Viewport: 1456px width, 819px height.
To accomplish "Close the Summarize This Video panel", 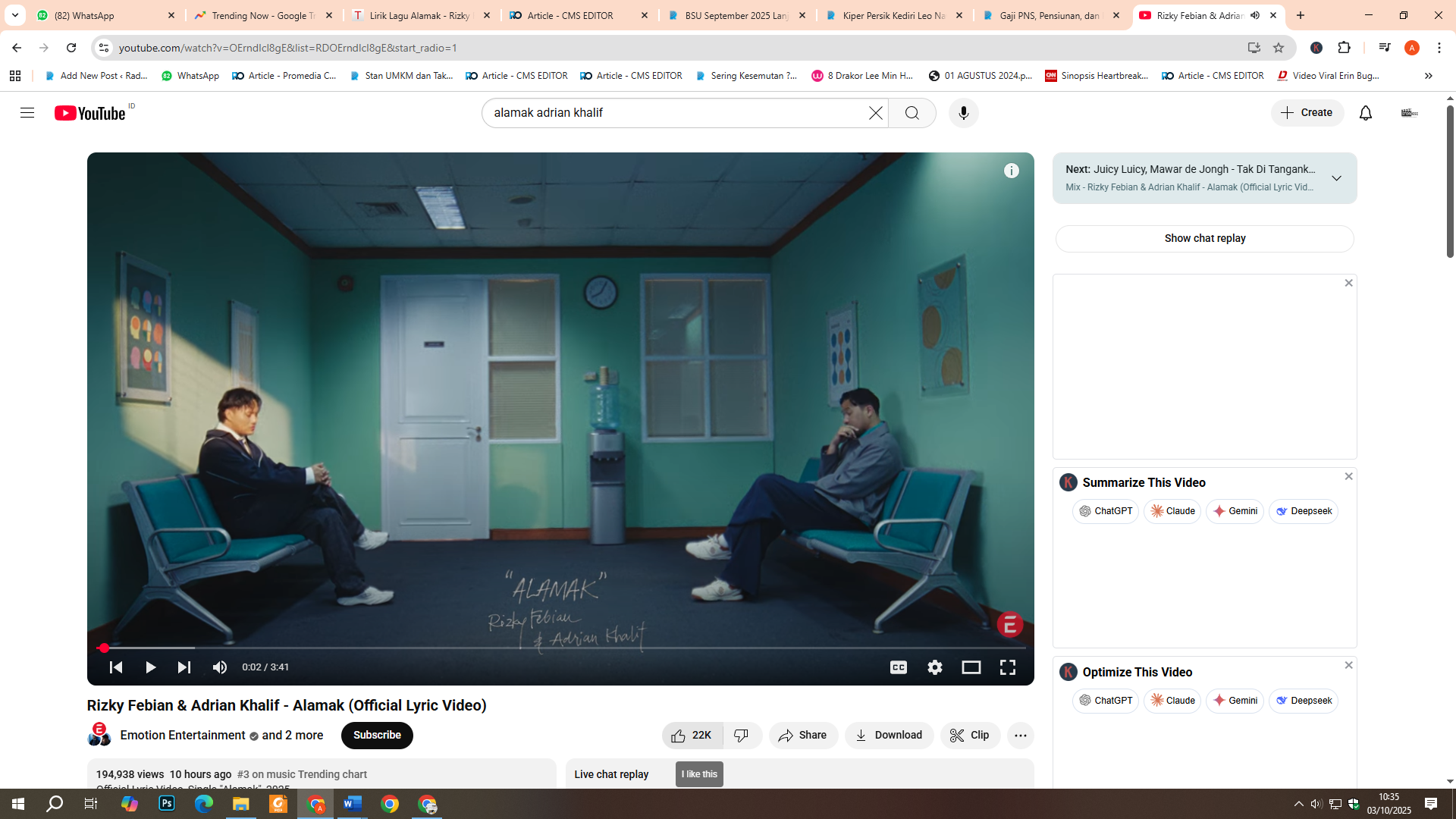I will (x=1348, y=476).
